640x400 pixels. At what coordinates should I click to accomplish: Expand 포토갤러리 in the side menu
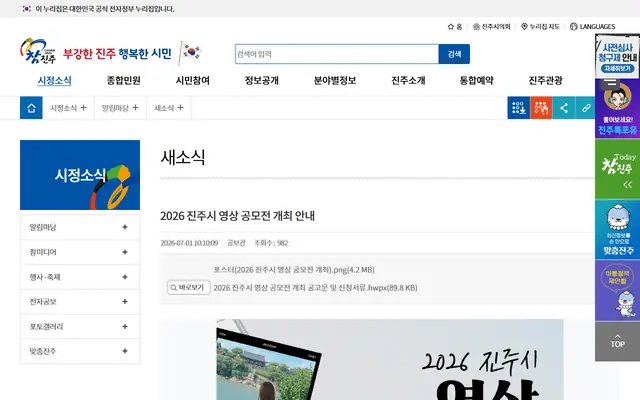tap(80, 327)
